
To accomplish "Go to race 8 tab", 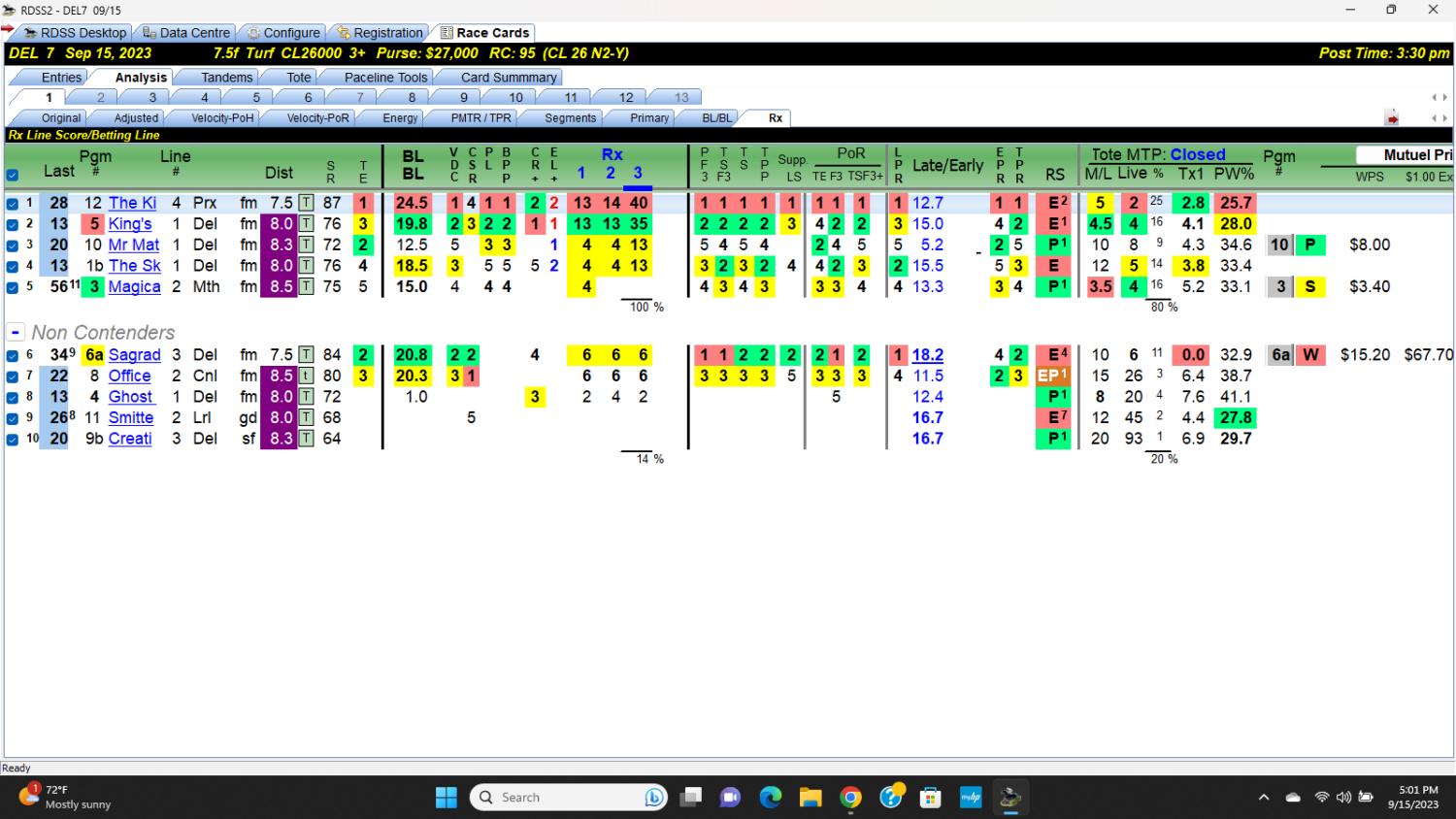I will [x=412, y=98].
